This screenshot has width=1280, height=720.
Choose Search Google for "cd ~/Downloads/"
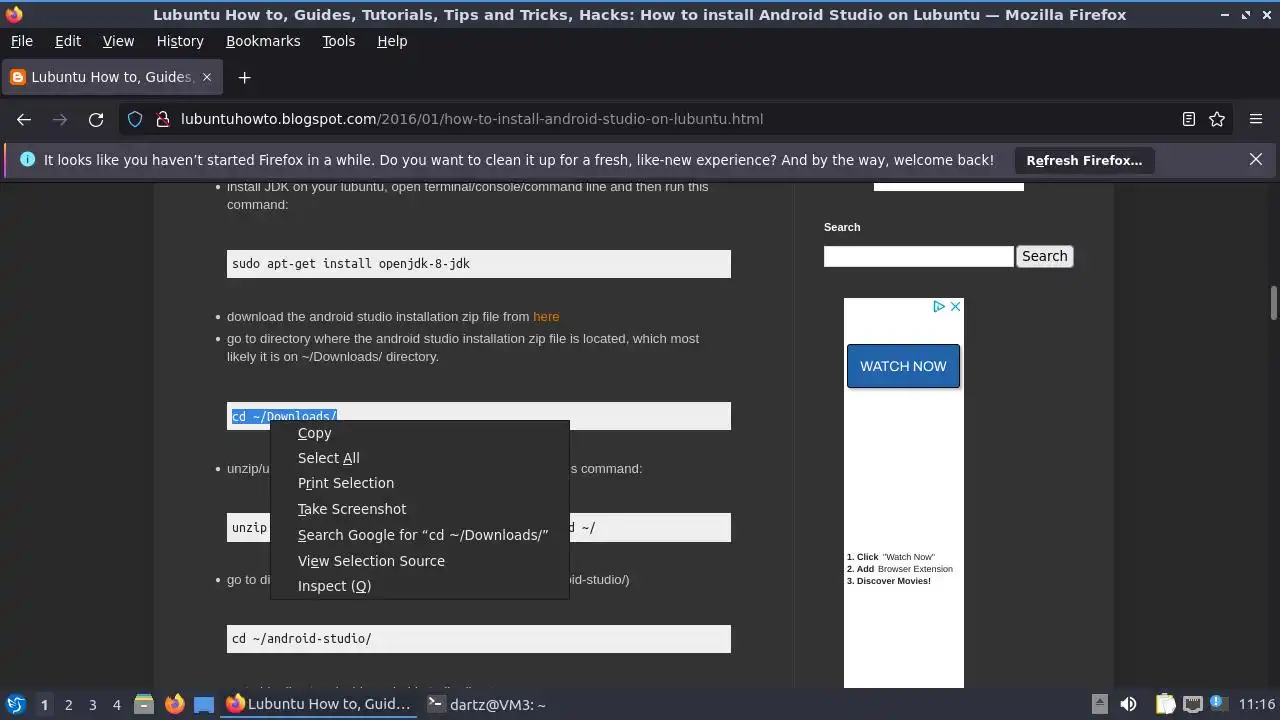coord(420,535)
